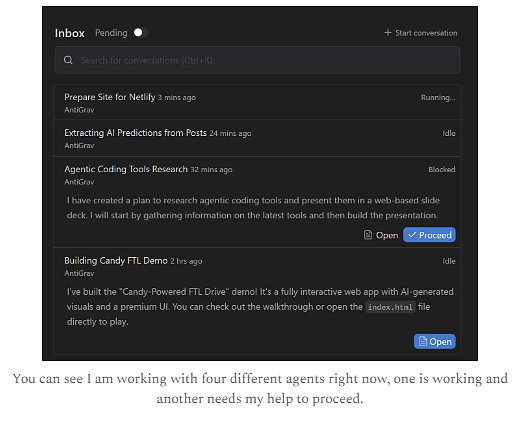518x421 pixels.
Task: Click agent plan summary about web-based slide deck
Action: [x=253, y=208]
